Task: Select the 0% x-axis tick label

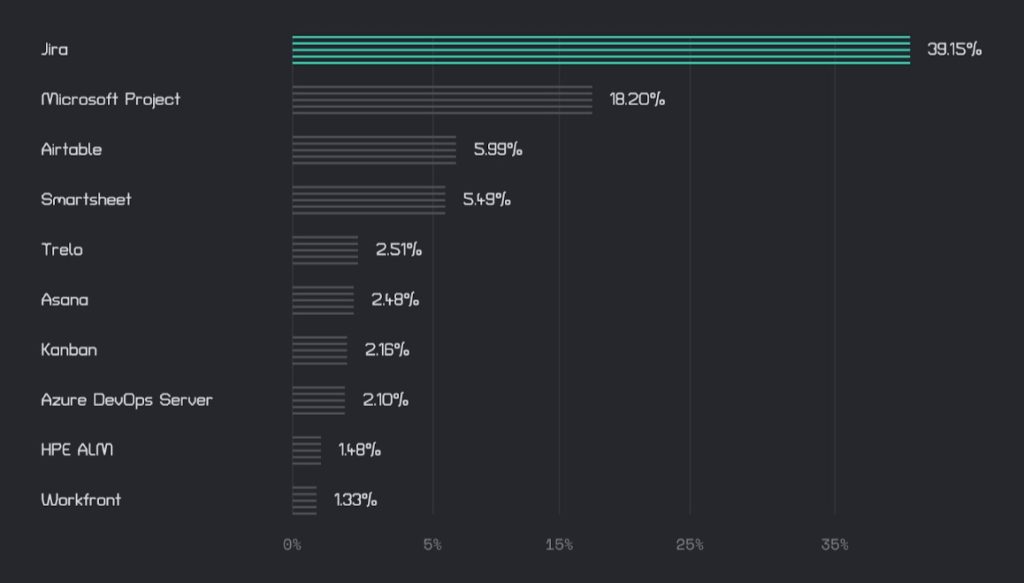Action: pyautogui.click(x=292, y=545)
